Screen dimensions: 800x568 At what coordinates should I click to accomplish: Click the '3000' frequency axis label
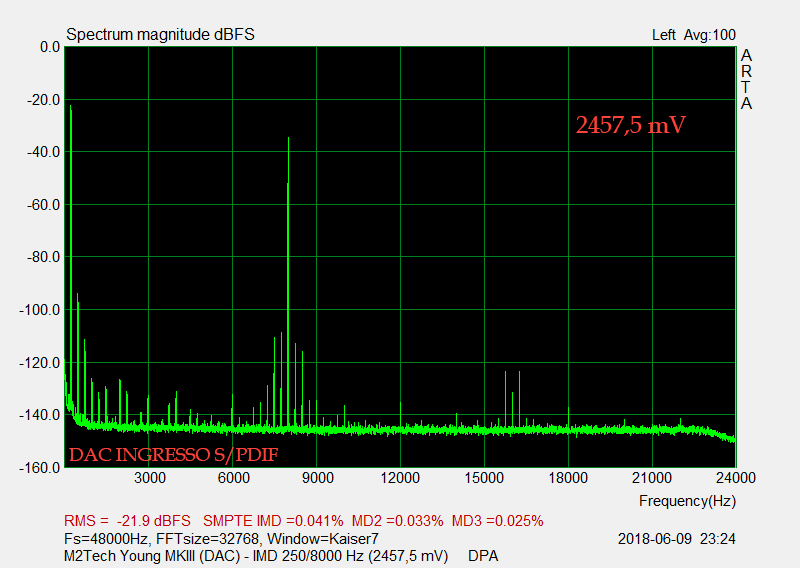click(x=149, y=478)
